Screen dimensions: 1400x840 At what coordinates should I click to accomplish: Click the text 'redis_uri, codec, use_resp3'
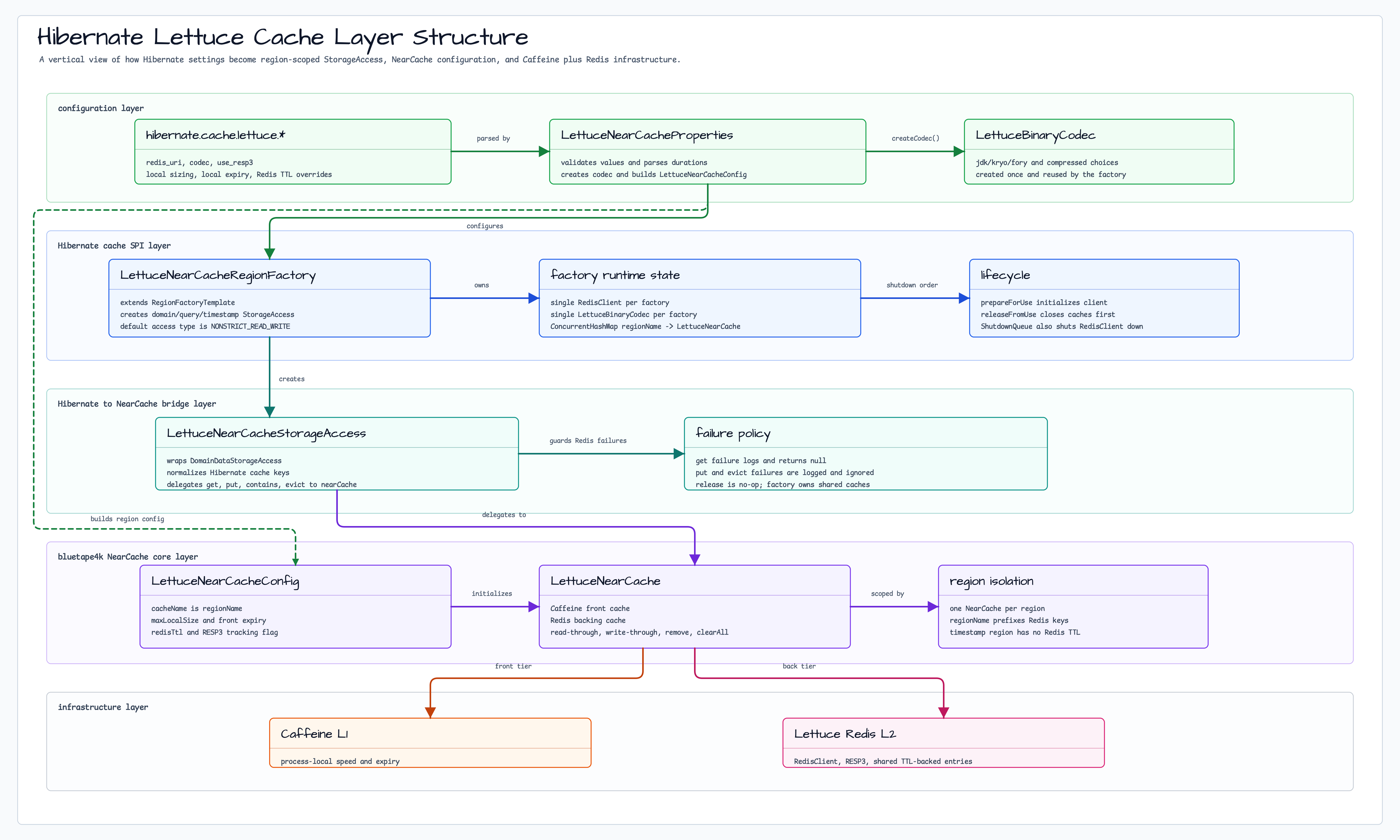pos(200,163)
